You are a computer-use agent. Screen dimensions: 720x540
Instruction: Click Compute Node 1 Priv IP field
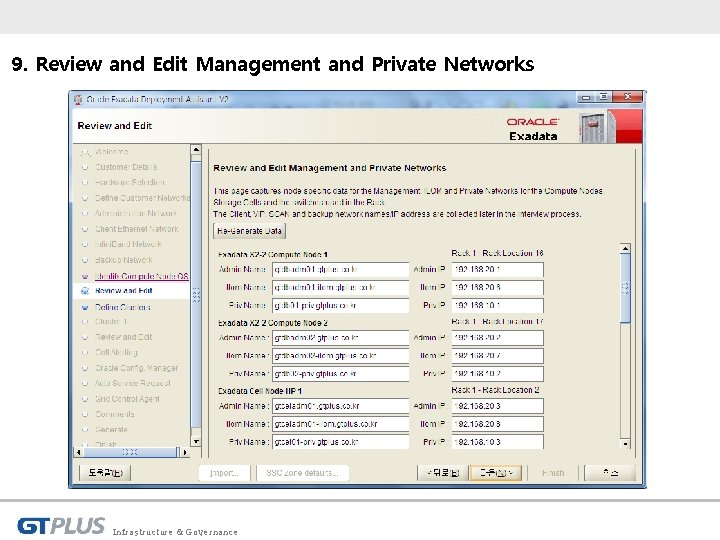[498, 305]
